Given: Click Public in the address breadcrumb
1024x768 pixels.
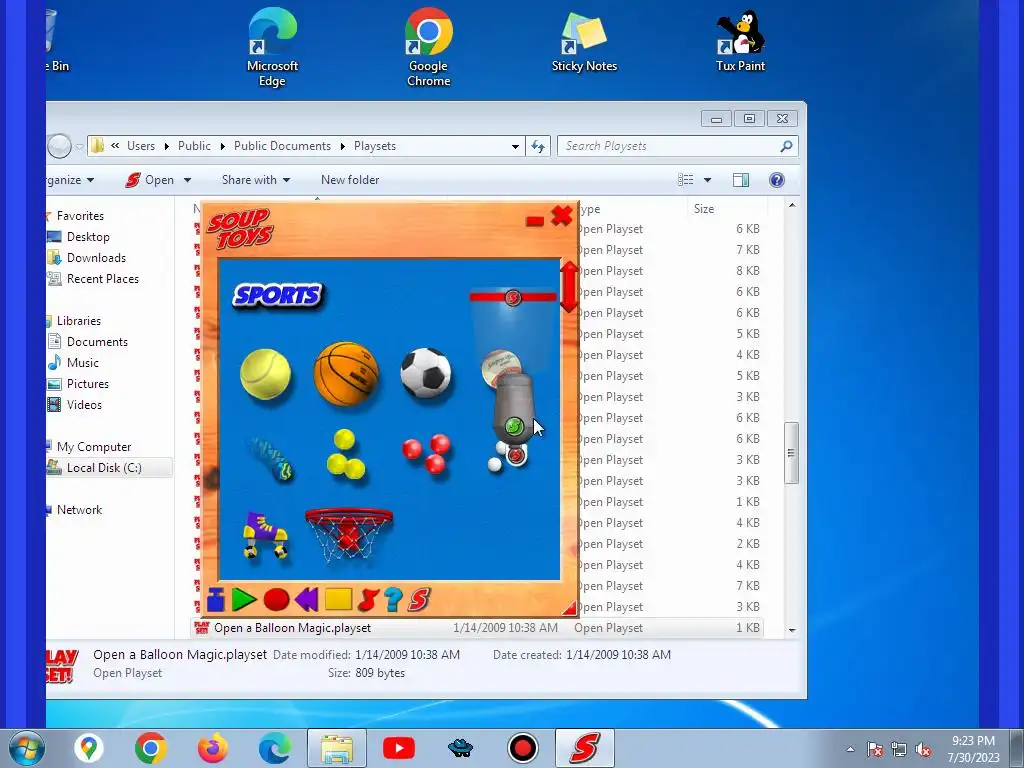Looking at the screenshot, I should tap(194, 146).
